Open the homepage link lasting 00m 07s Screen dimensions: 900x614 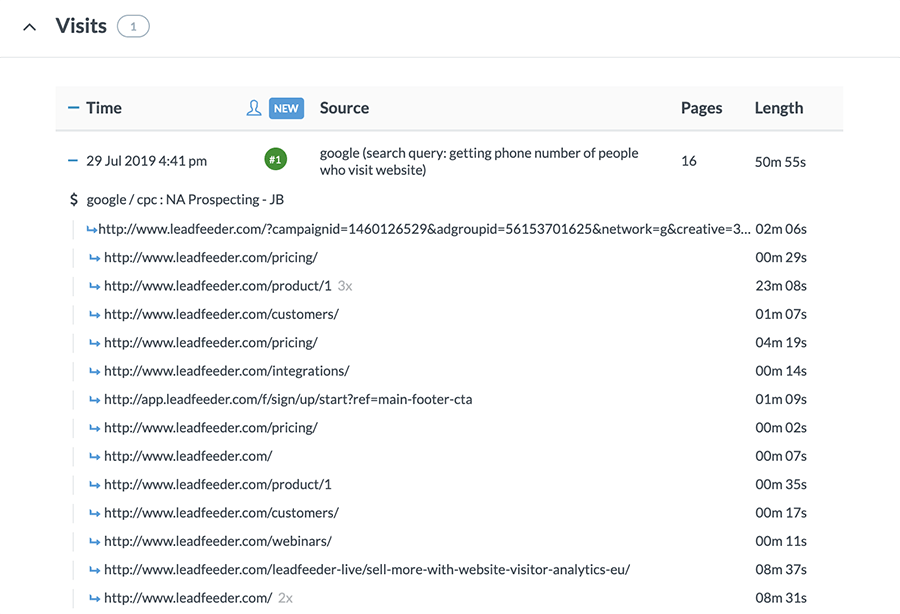click(x=188, y=456)
